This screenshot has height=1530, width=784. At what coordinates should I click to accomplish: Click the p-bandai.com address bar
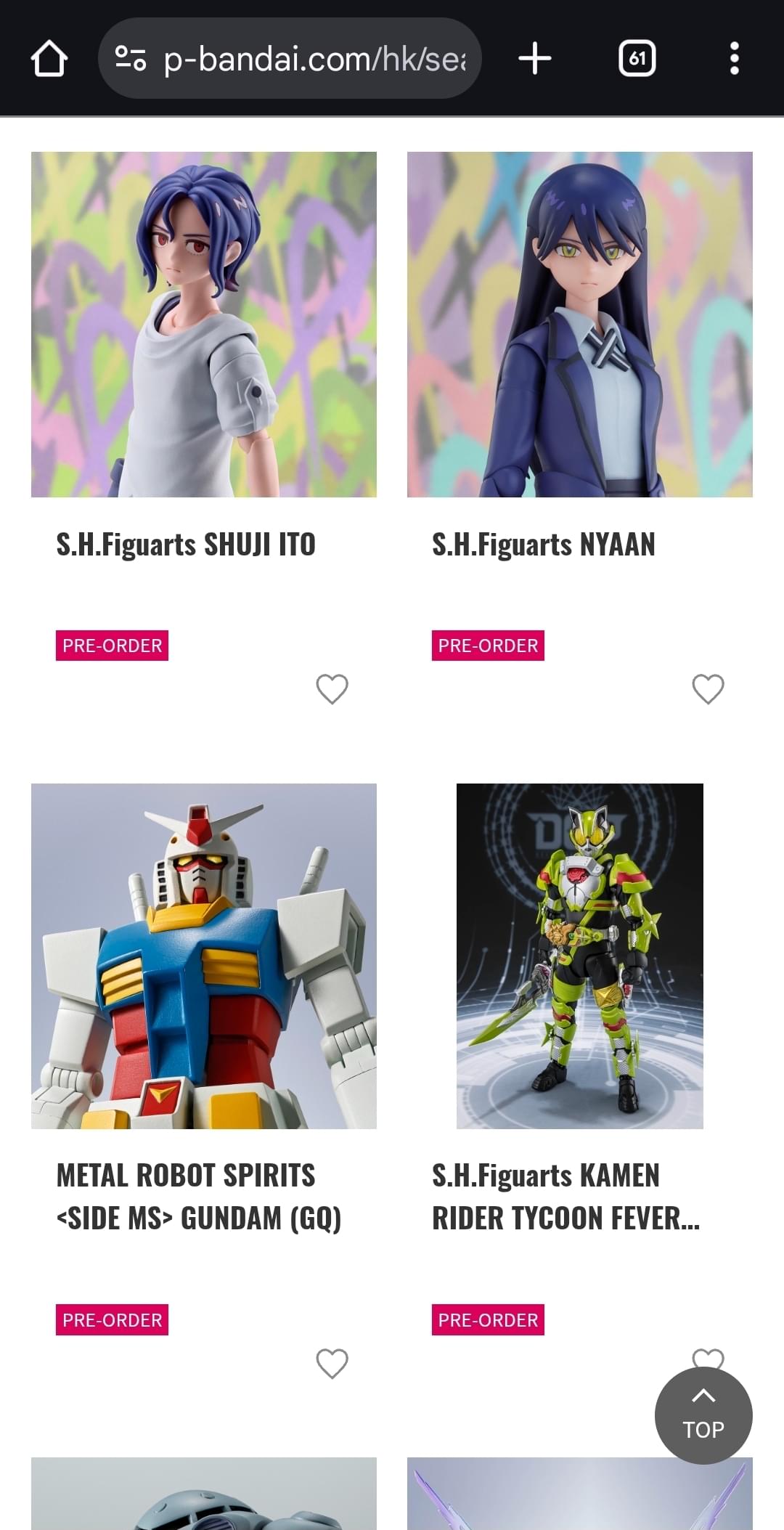pyautogui.click(x=290, y=58)
